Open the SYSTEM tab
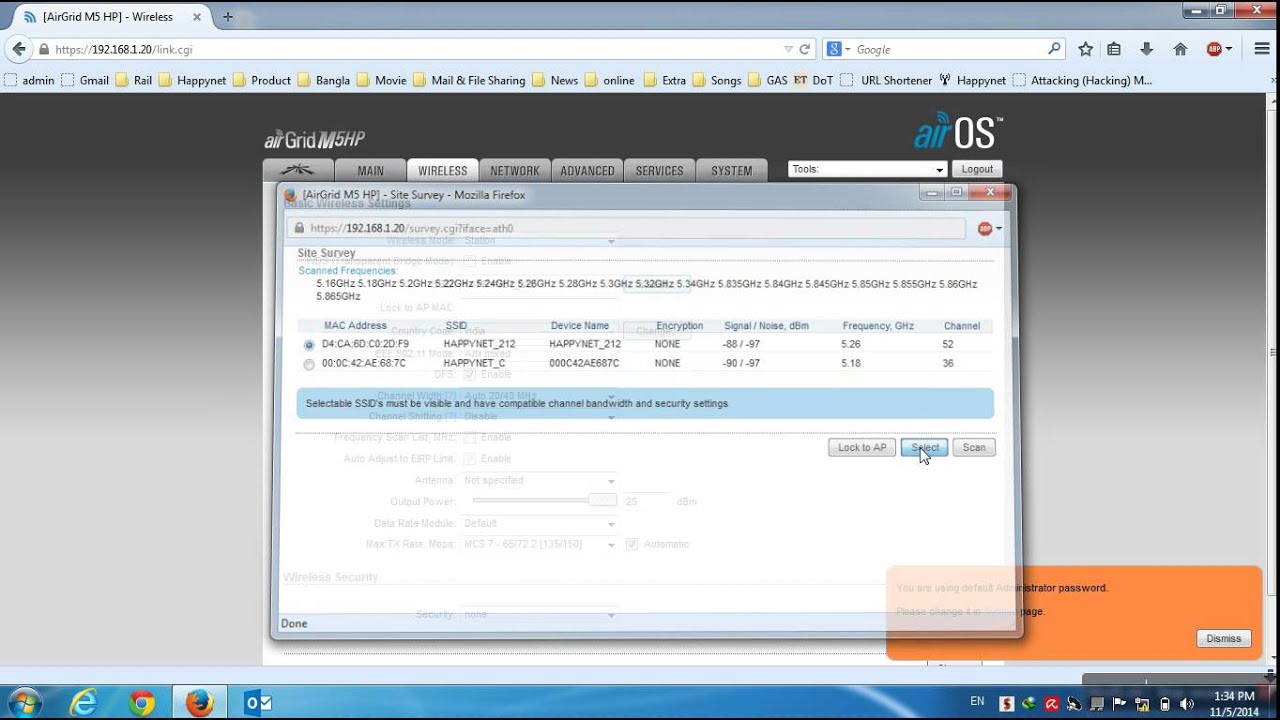Screen dimensions: 1280x720 [x=732, y=171]
